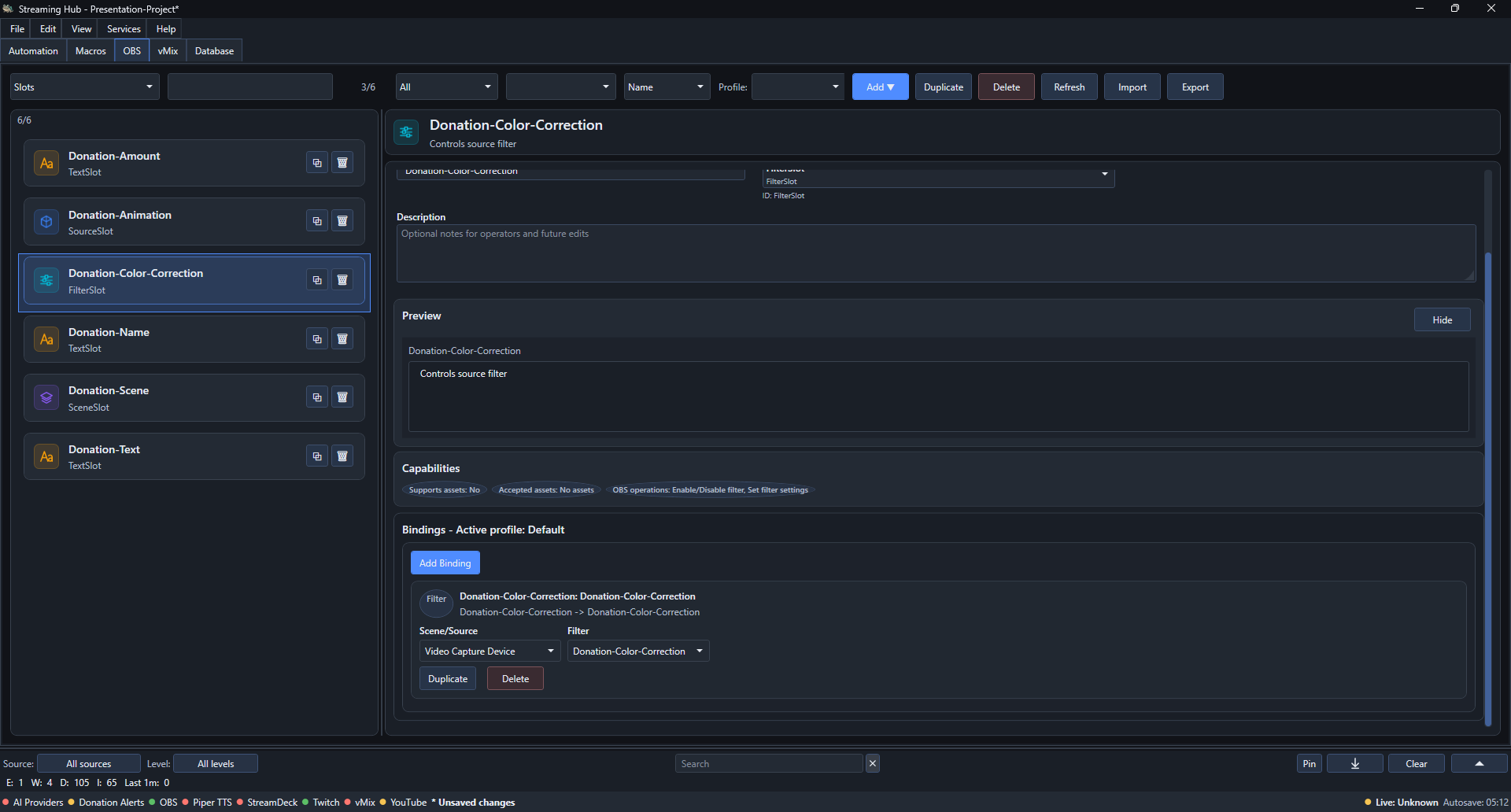Click the filter icon in detail header
Screen dimensions: 1511x812
[x=406, y=132]
